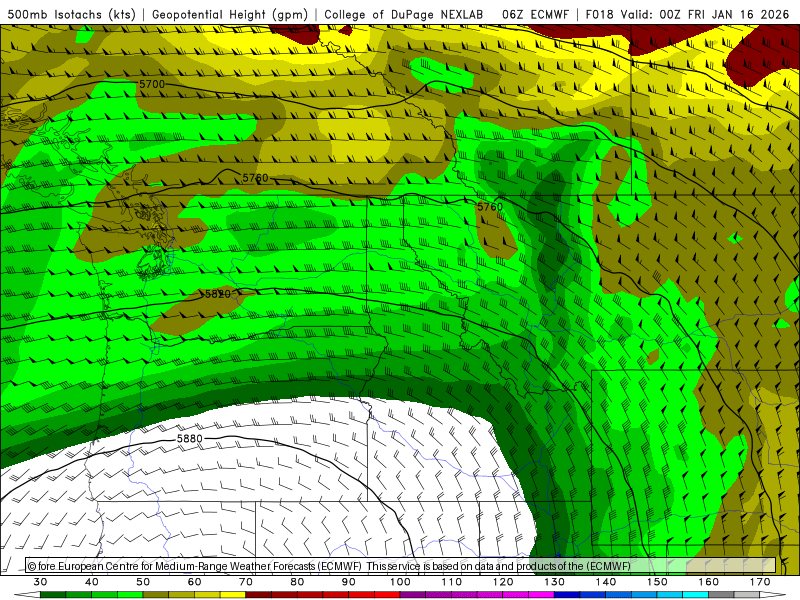800x600 pixels.
Task: Select the 50 label on the color scale
Action: pyautogui.click(x=143, y=582)
